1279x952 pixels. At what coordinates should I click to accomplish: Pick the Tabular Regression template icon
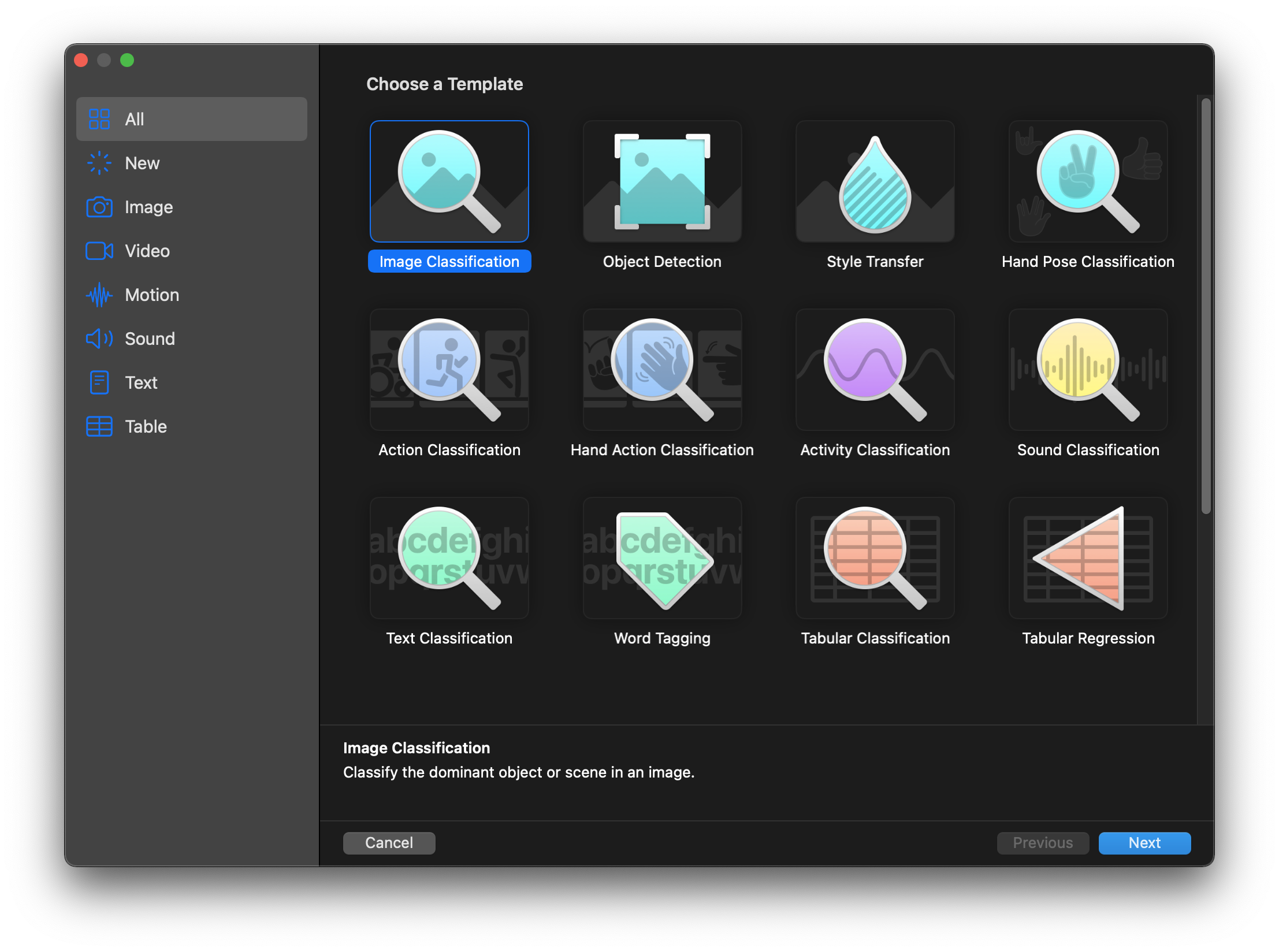point(1088,558)
